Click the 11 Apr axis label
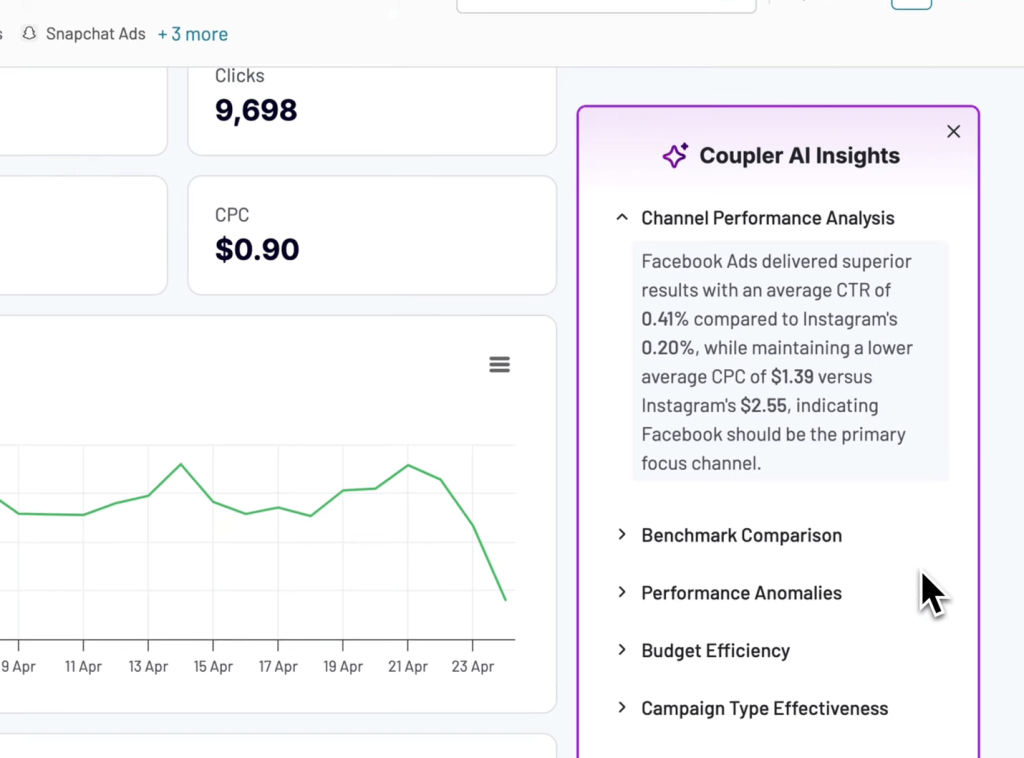 tap(83, 667)
